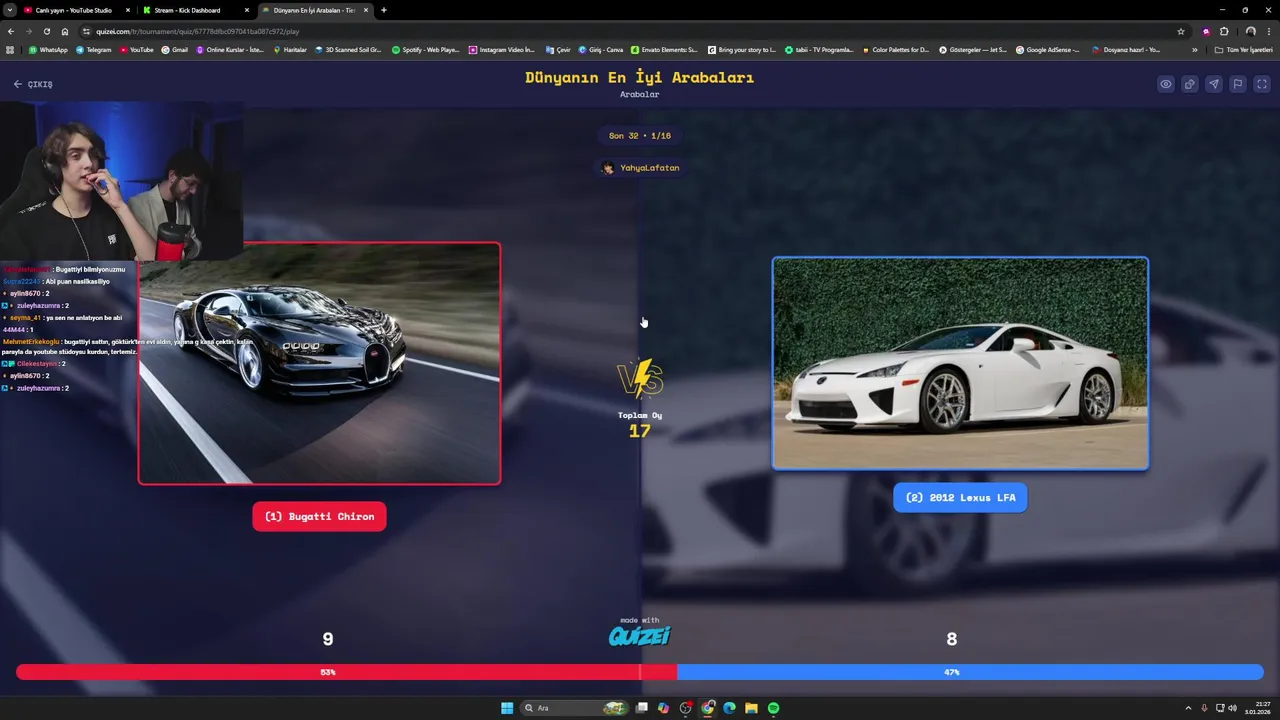This screenshot has width=1280, height=720.
Task: Open the Telegram bookmark
Action: pyautogui.click(x=94, y=49)
